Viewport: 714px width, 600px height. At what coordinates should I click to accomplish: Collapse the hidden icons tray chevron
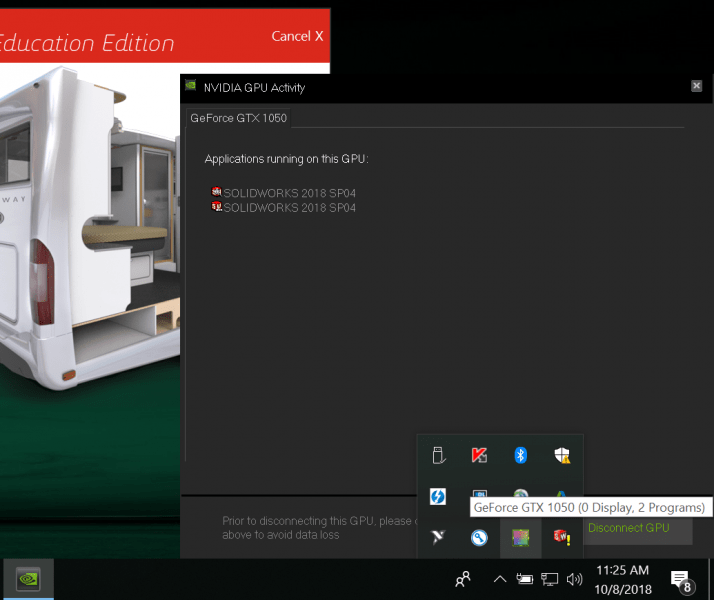pyautogui.click(x=500, y=579)
